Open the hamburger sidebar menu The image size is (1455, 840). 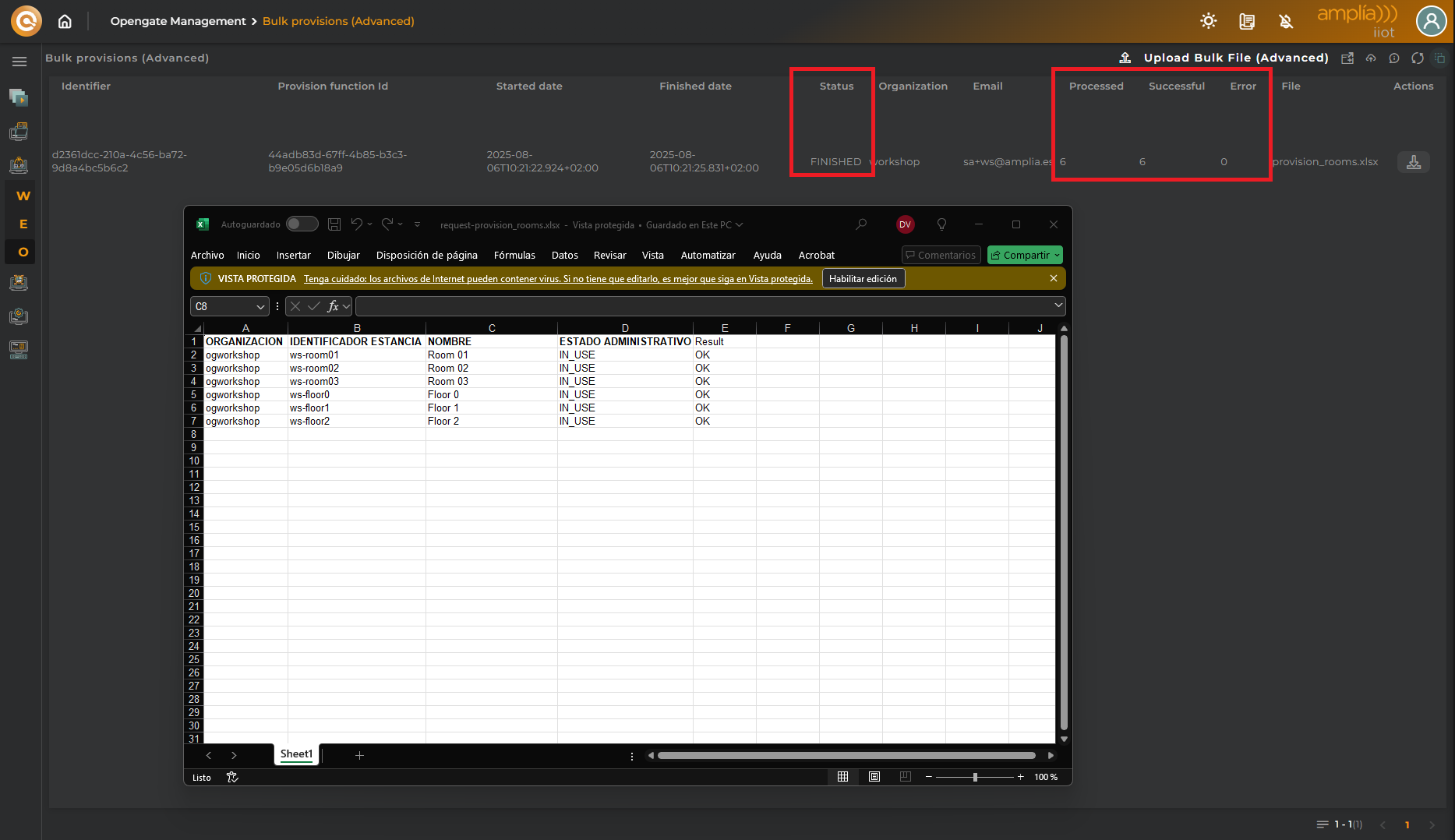tap(19, 62)
